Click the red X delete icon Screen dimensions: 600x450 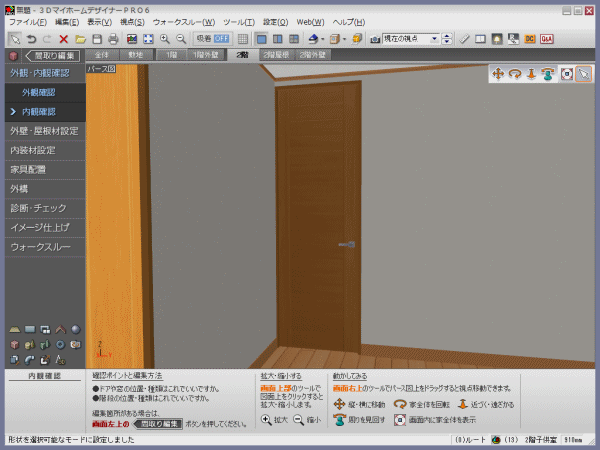coord(63,38)
